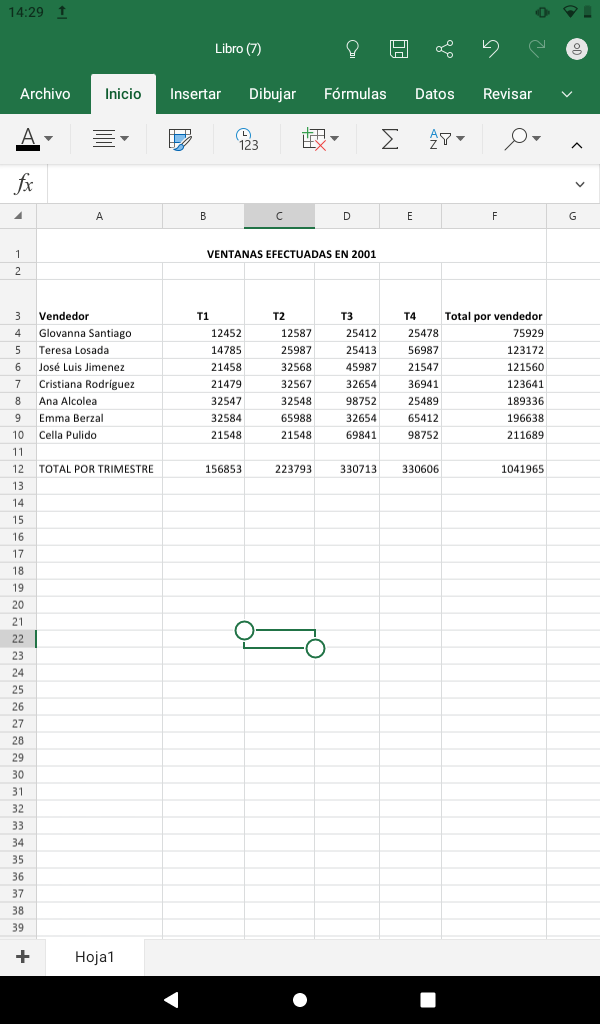The width and height of the screenshot is (600, 1024).
Task: Select the Total por vendedor cell
Action: tap(494, 302)
